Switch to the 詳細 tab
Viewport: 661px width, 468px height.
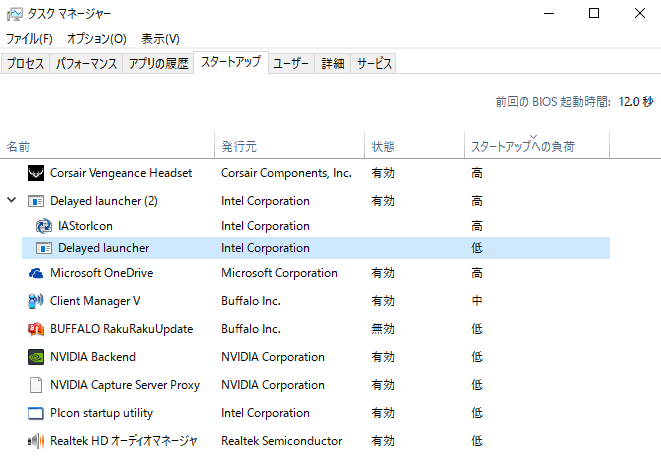pyautogui.click(x=333, y=64)
